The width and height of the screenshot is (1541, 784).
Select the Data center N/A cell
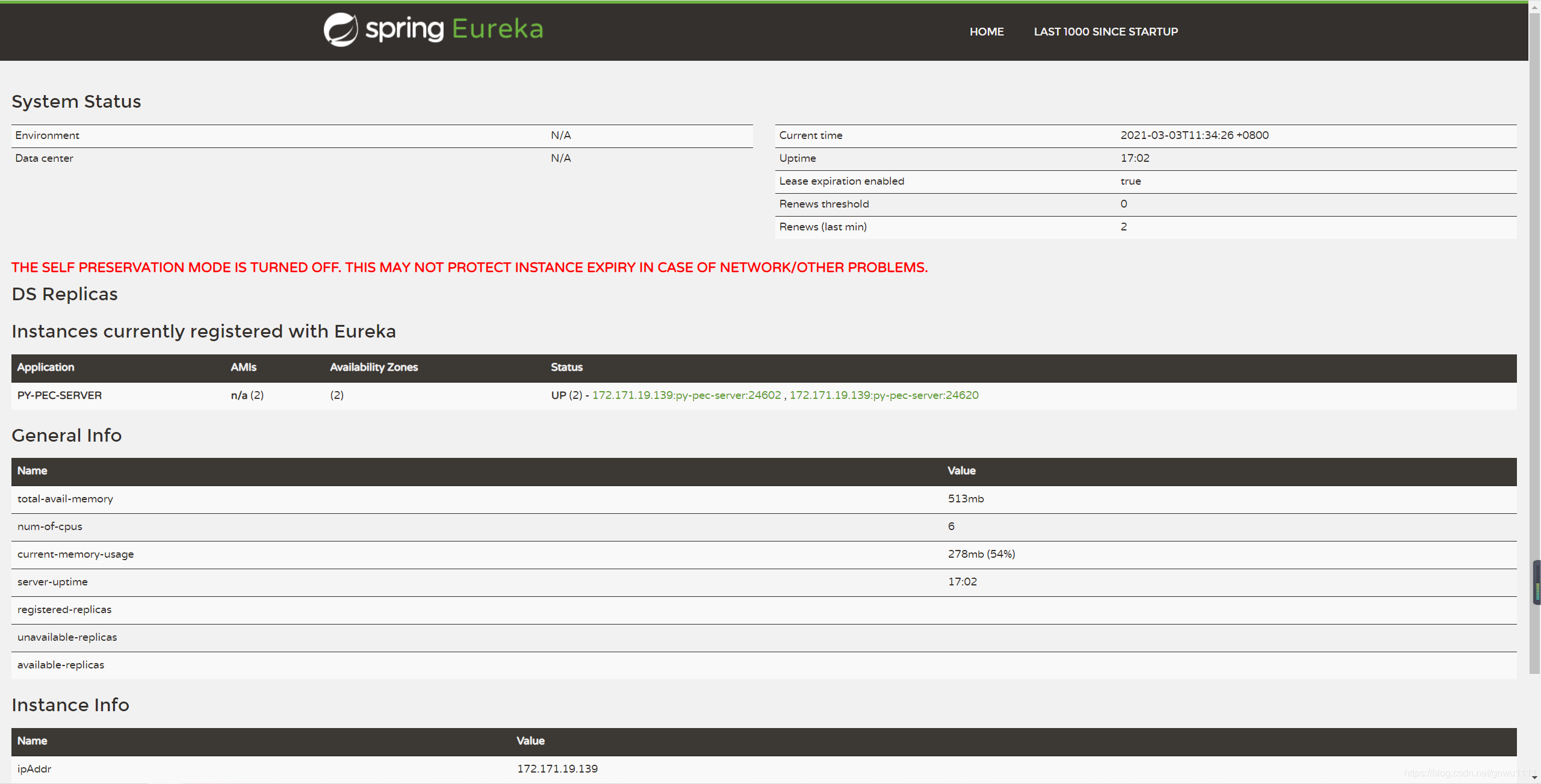[x=560, y=158]
